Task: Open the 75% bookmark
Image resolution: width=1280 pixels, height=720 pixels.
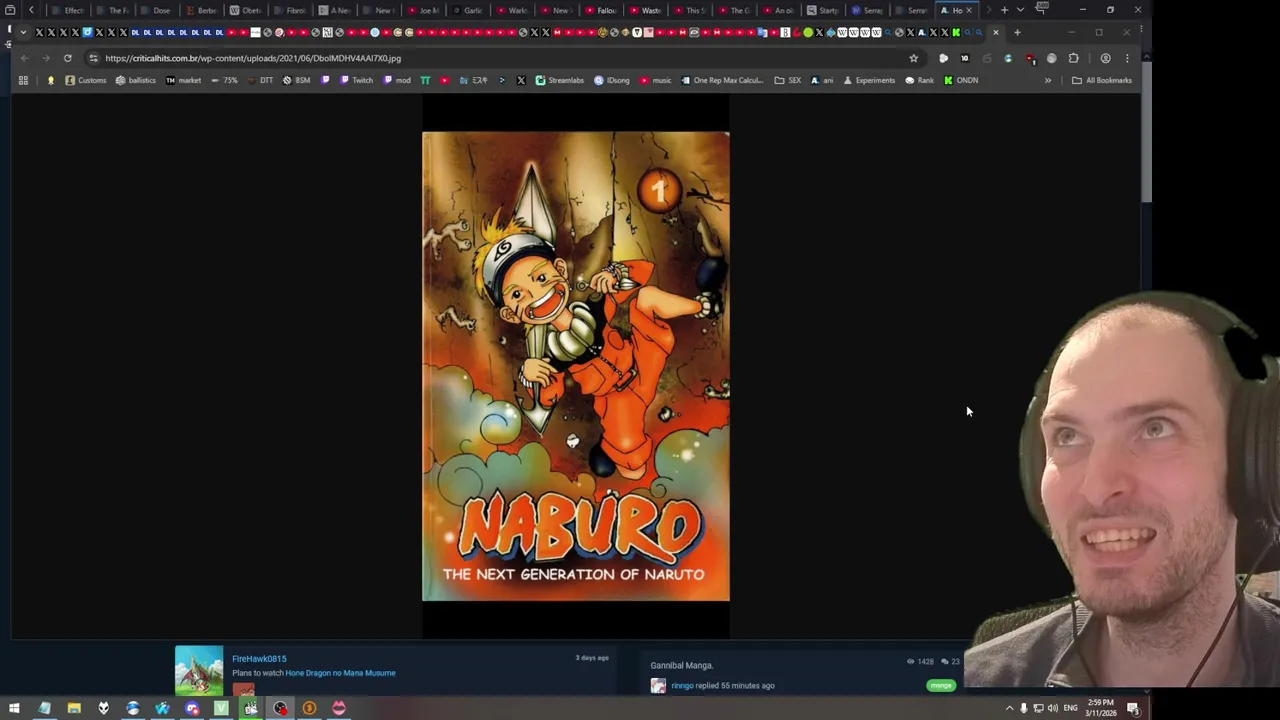Action: coord(224,80)
